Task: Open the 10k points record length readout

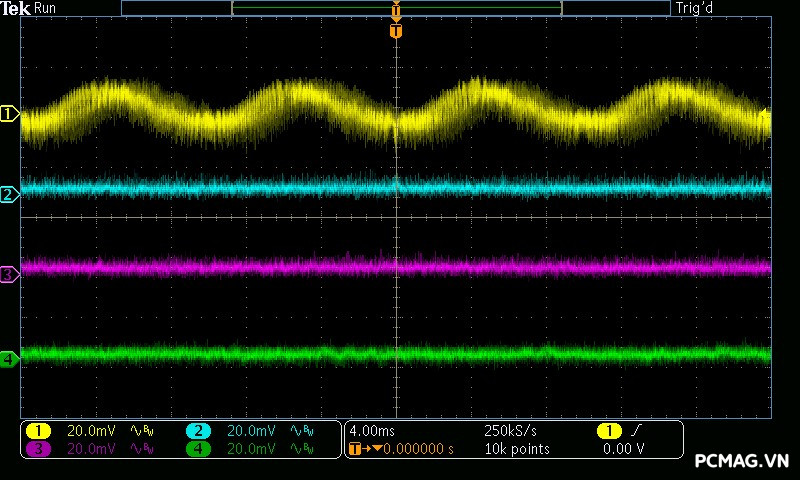Action: coord(516,449)
